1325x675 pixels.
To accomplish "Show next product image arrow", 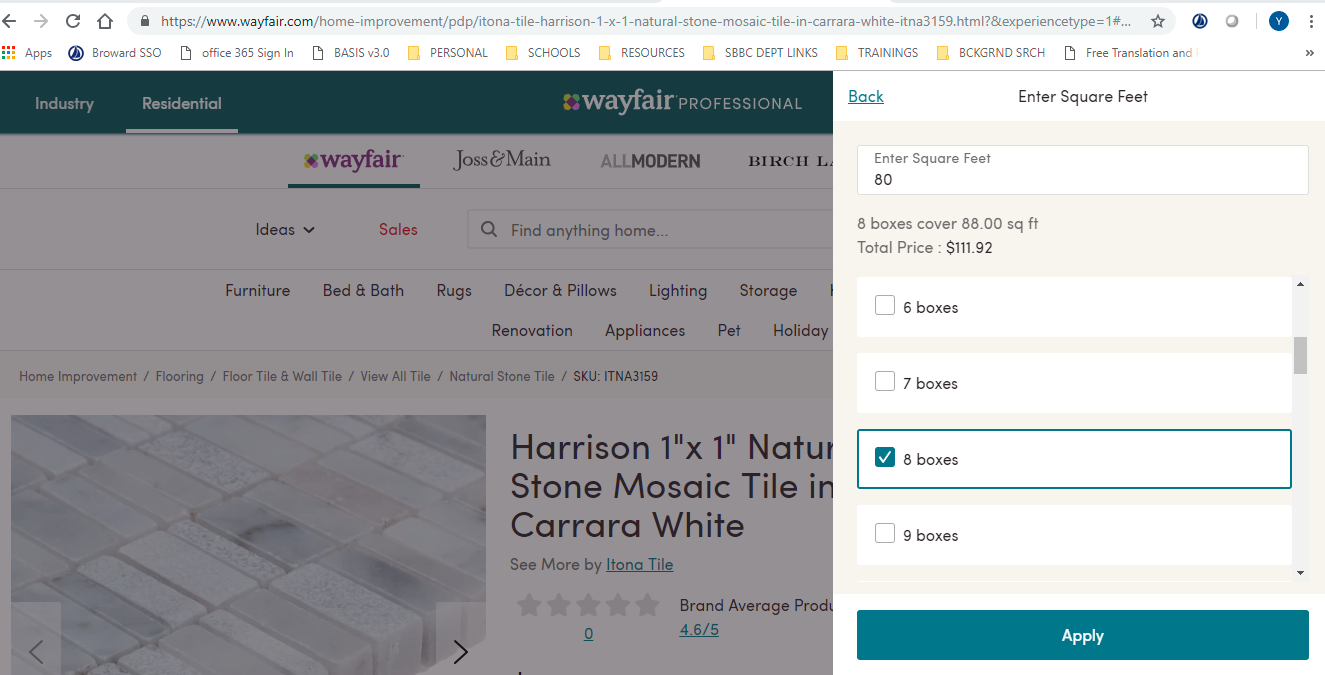I will [460, 652].
